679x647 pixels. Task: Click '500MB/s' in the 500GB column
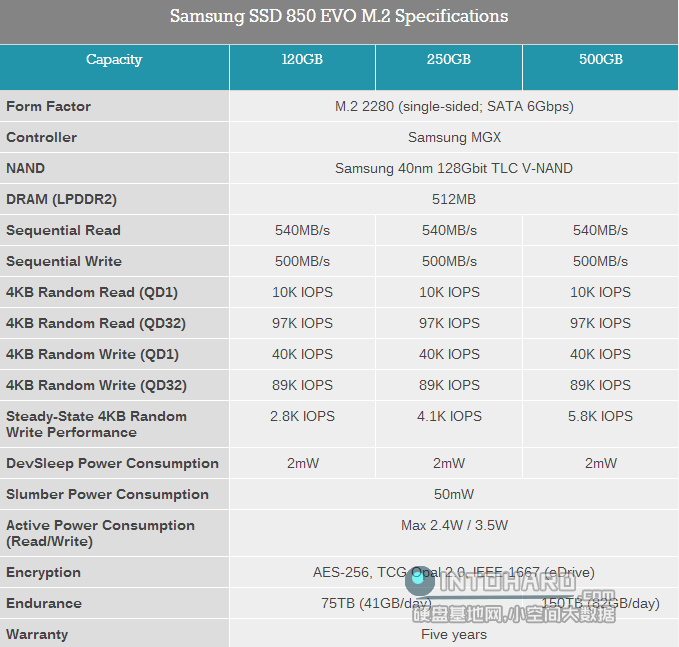click(600, 262)
